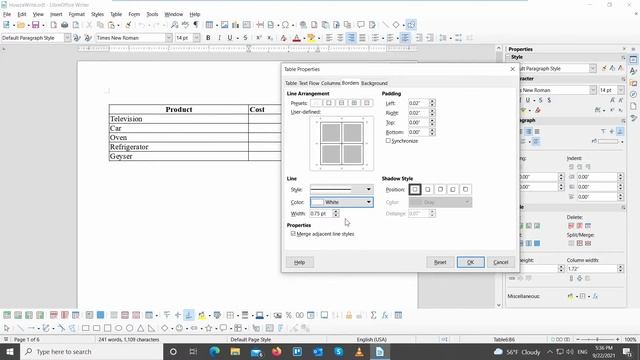640x360 pixels.
Task: Select the arrow Select tool in drawing toolbar
Action: click(7, 328)
